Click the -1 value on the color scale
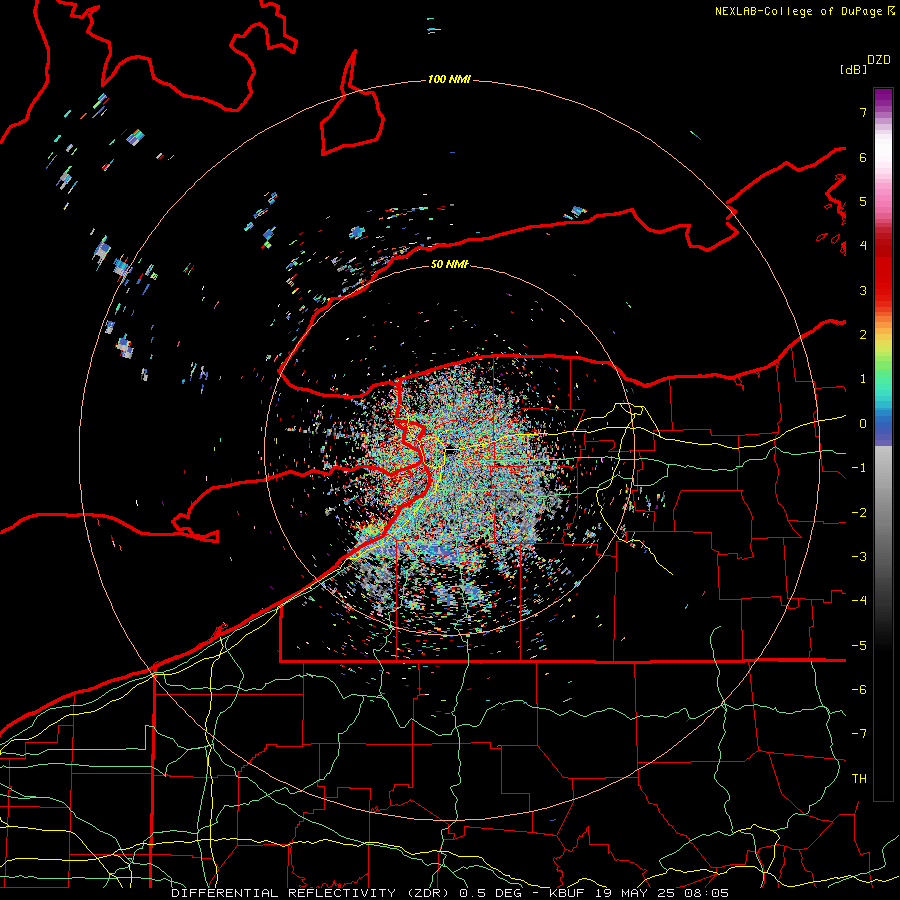This screenshot has width=900, height=900. (x=859, y=468)
